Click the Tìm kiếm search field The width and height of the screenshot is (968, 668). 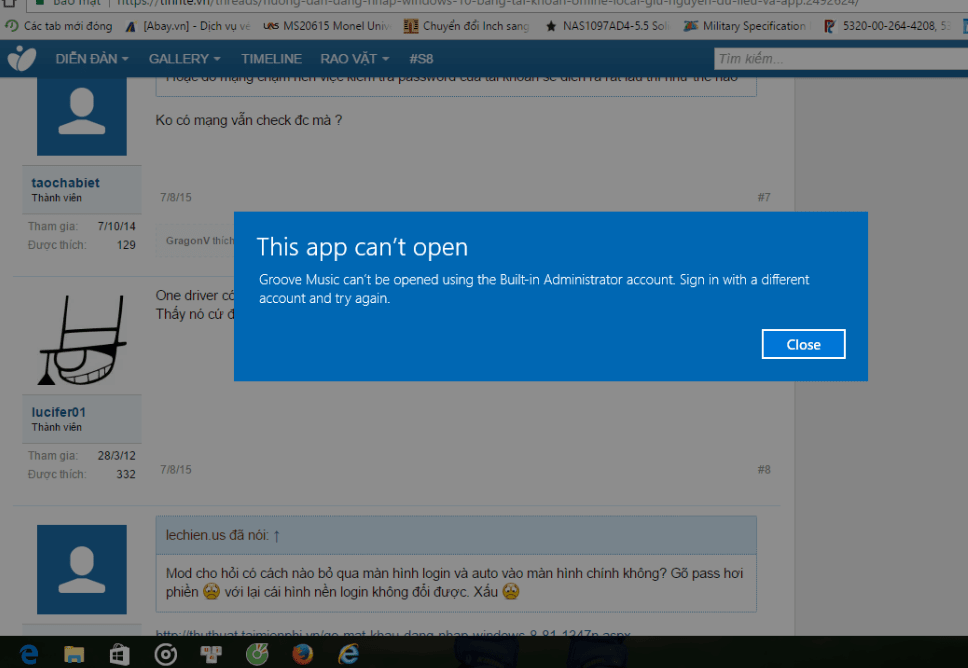click(841, 59)
